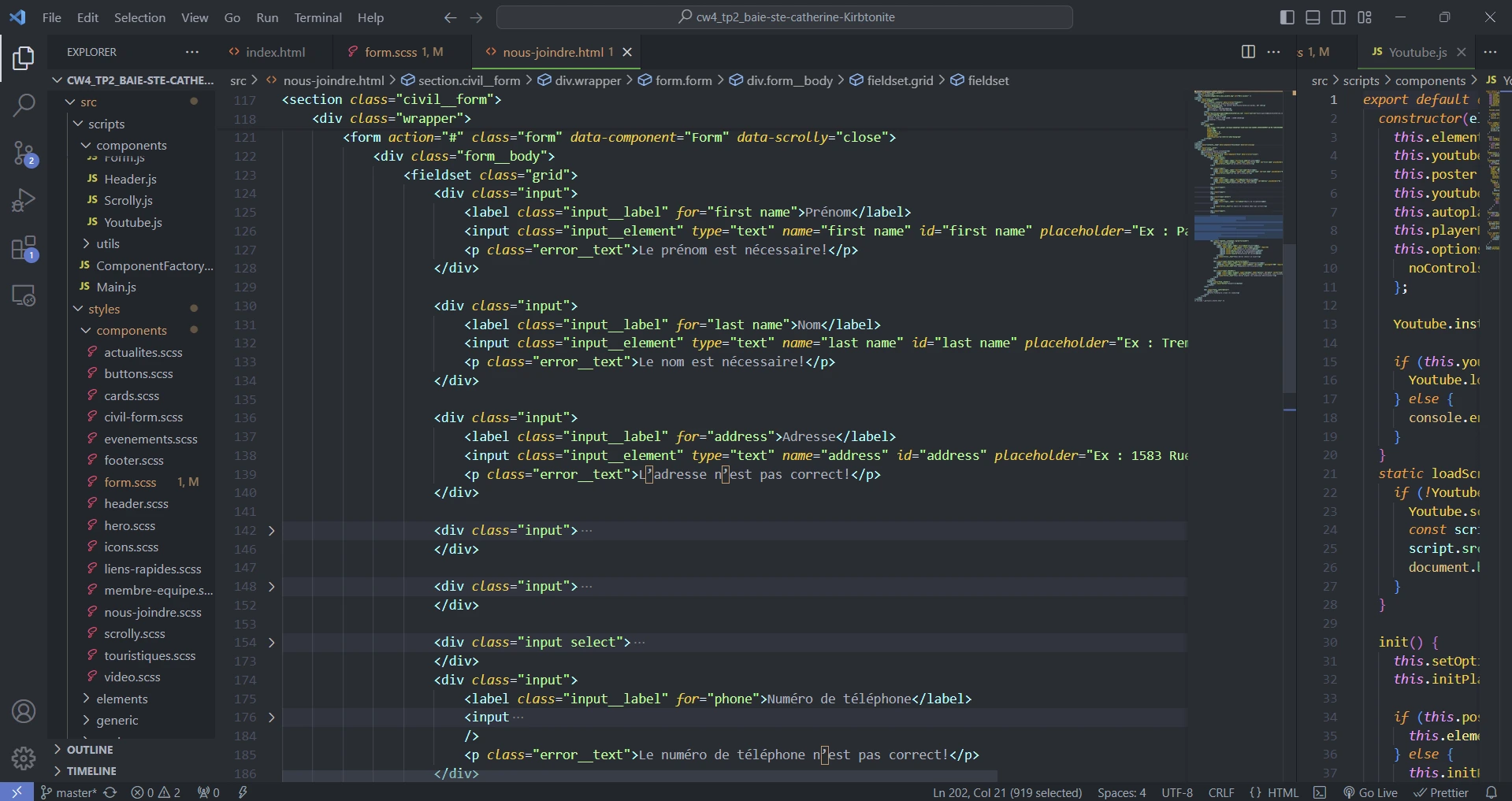This screenshot has width=1512, height=801.
Task: Click the cursor position Ln 202, Col 21
Action: click(1008, 792)
